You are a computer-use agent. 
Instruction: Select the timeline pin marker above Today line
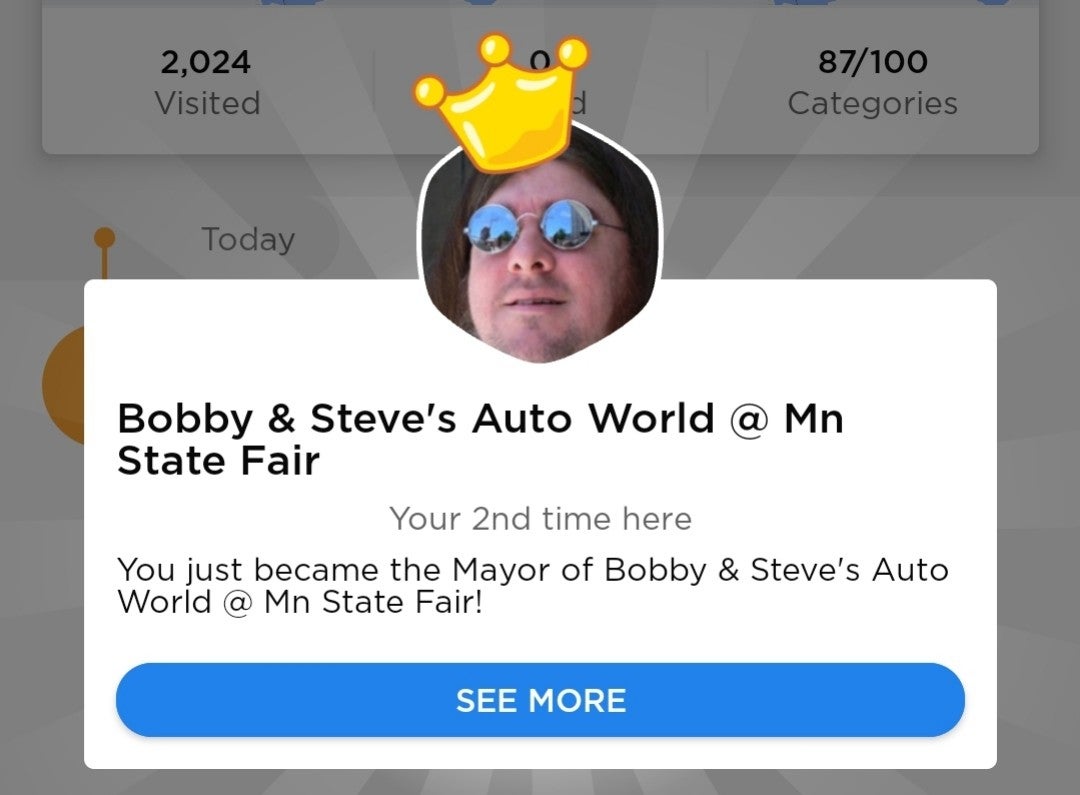104,238
